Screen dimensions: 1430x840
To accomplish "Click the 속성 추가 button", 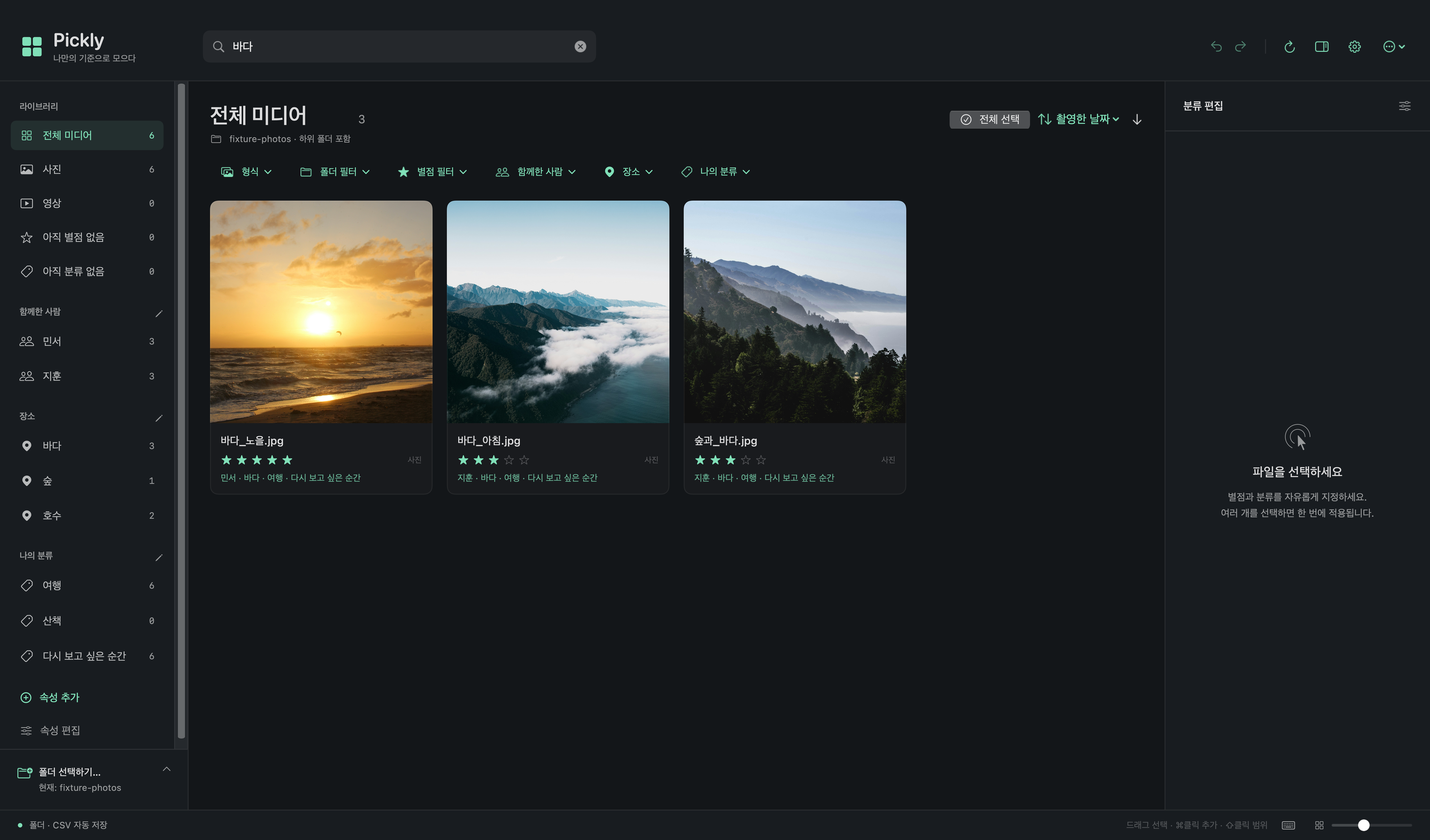I will tap(50, 697).
